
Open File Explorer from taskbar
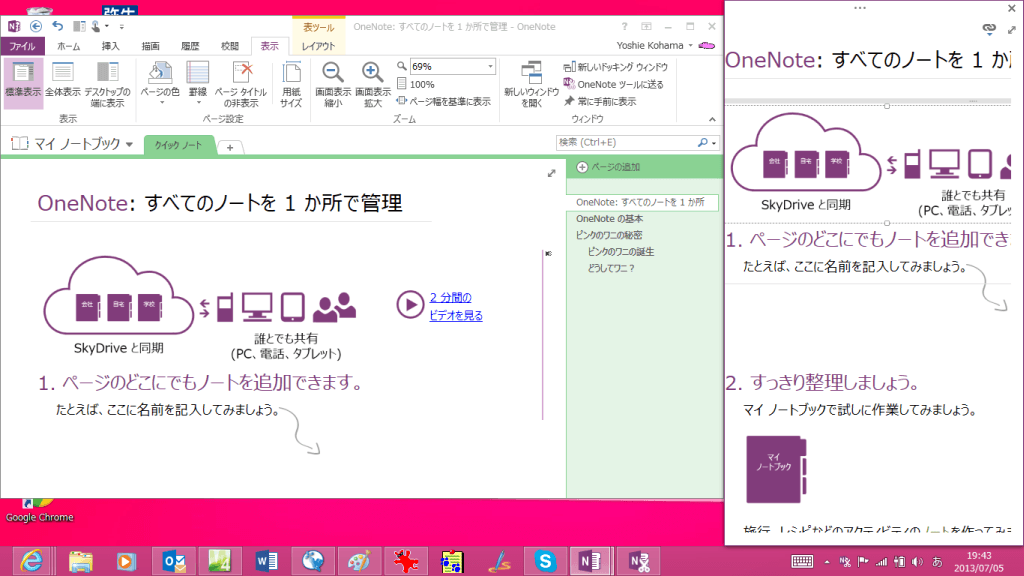click(80, 562)
